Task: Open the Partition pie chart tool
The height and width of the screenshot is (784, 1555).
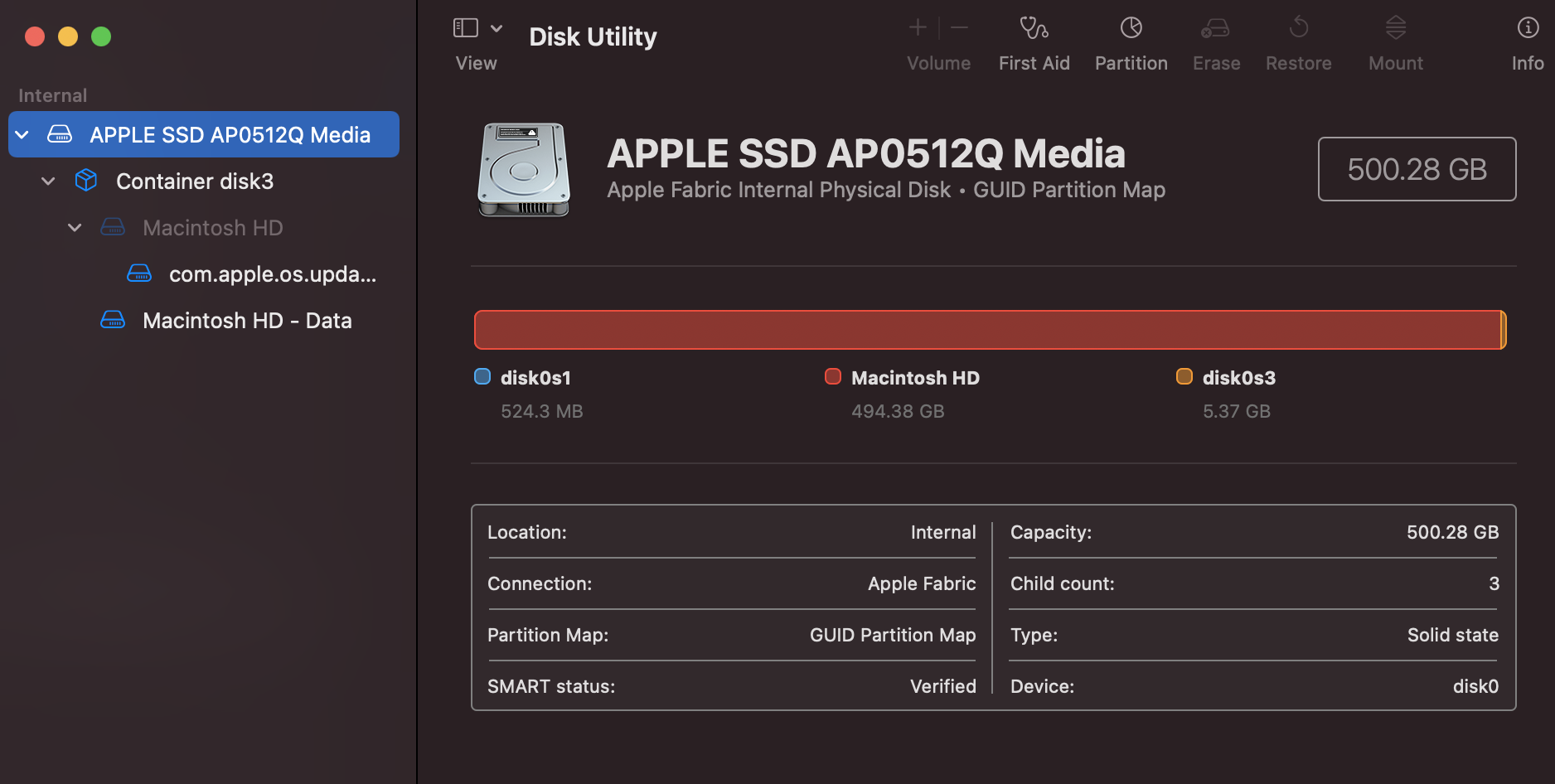Action: (x=1131, y=28)
